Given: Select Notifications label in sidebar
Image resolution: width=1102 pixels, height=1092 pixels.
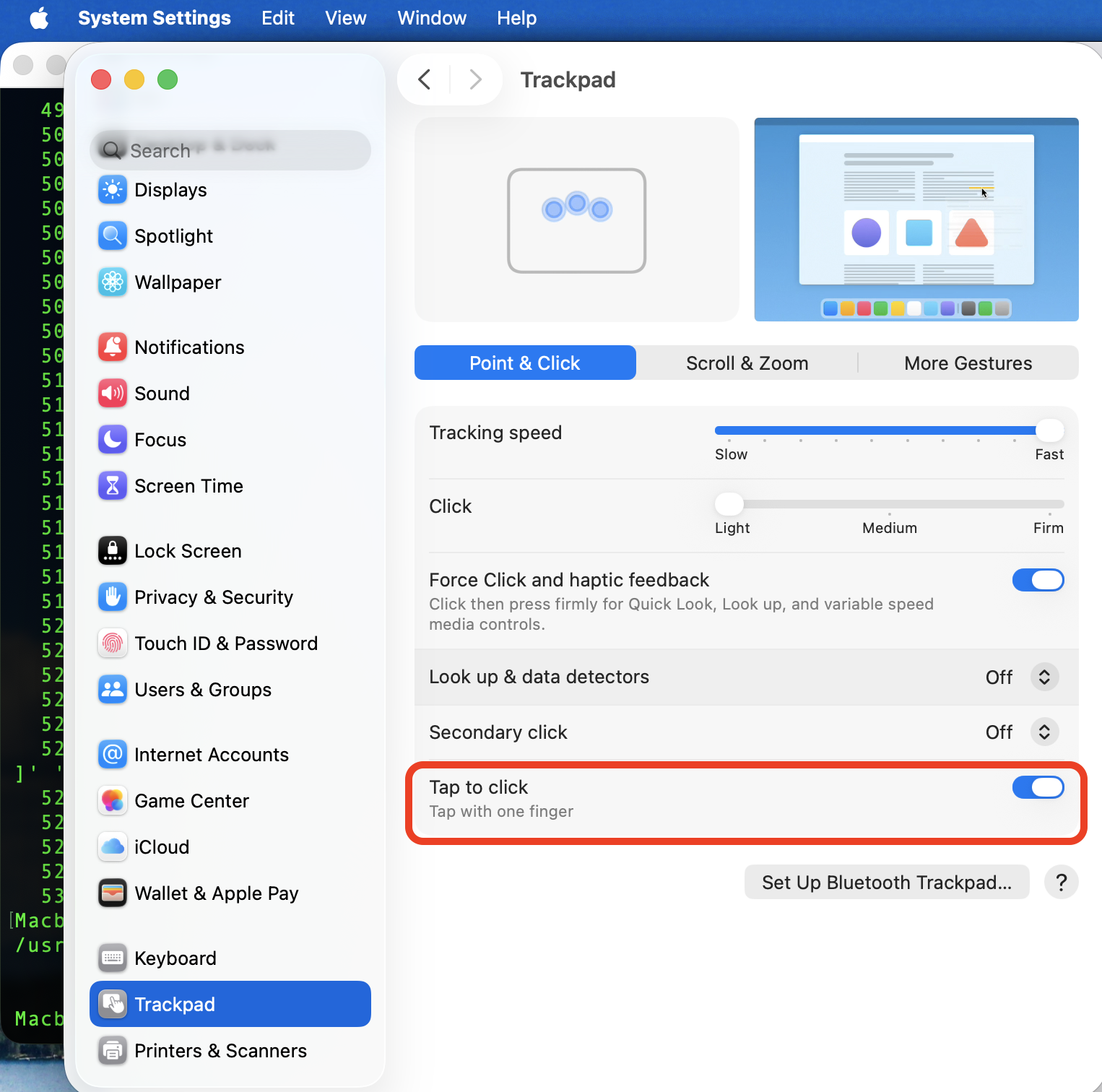Looking at the screenshot, I should coord(190,347).
